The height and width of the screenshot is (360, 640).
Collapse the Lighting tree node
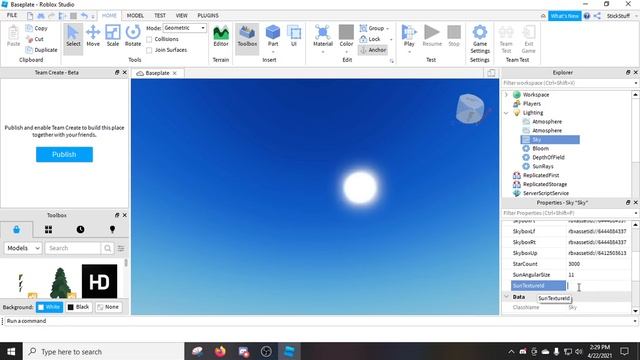[507, 113]
